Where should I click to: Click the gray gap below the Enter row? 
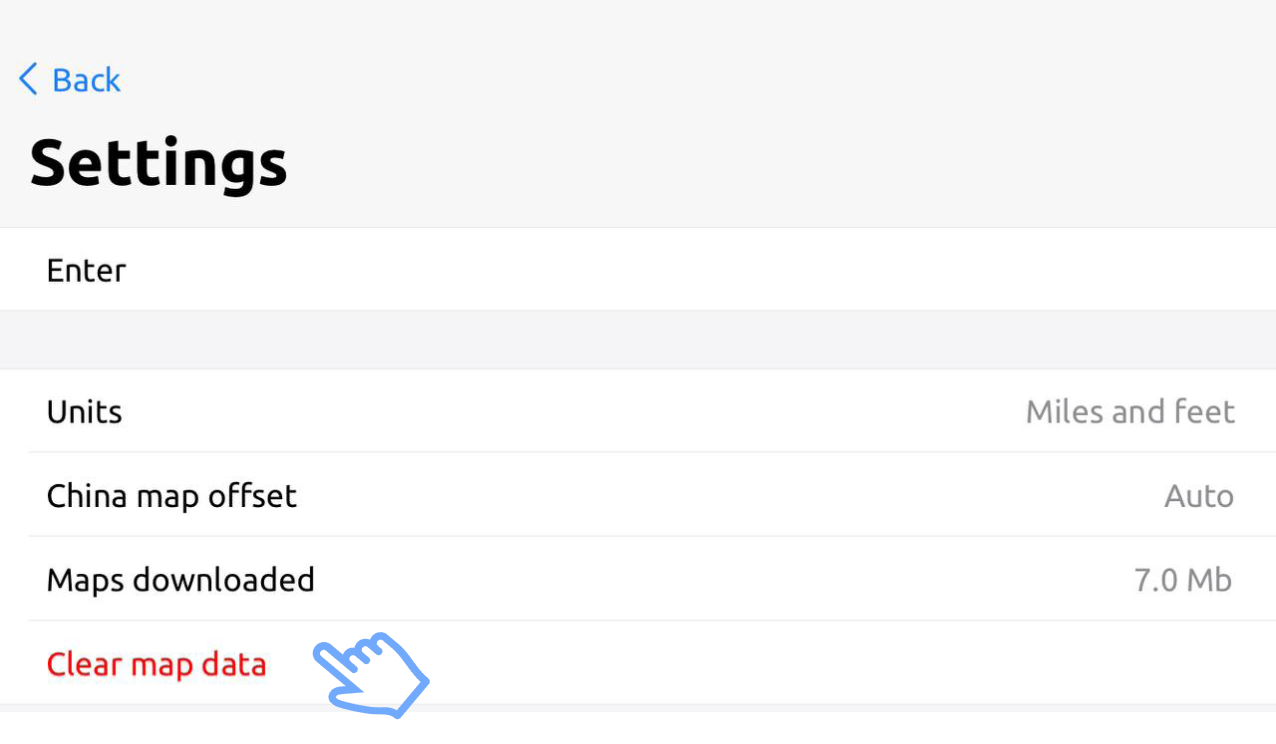[x=638, y=340]
